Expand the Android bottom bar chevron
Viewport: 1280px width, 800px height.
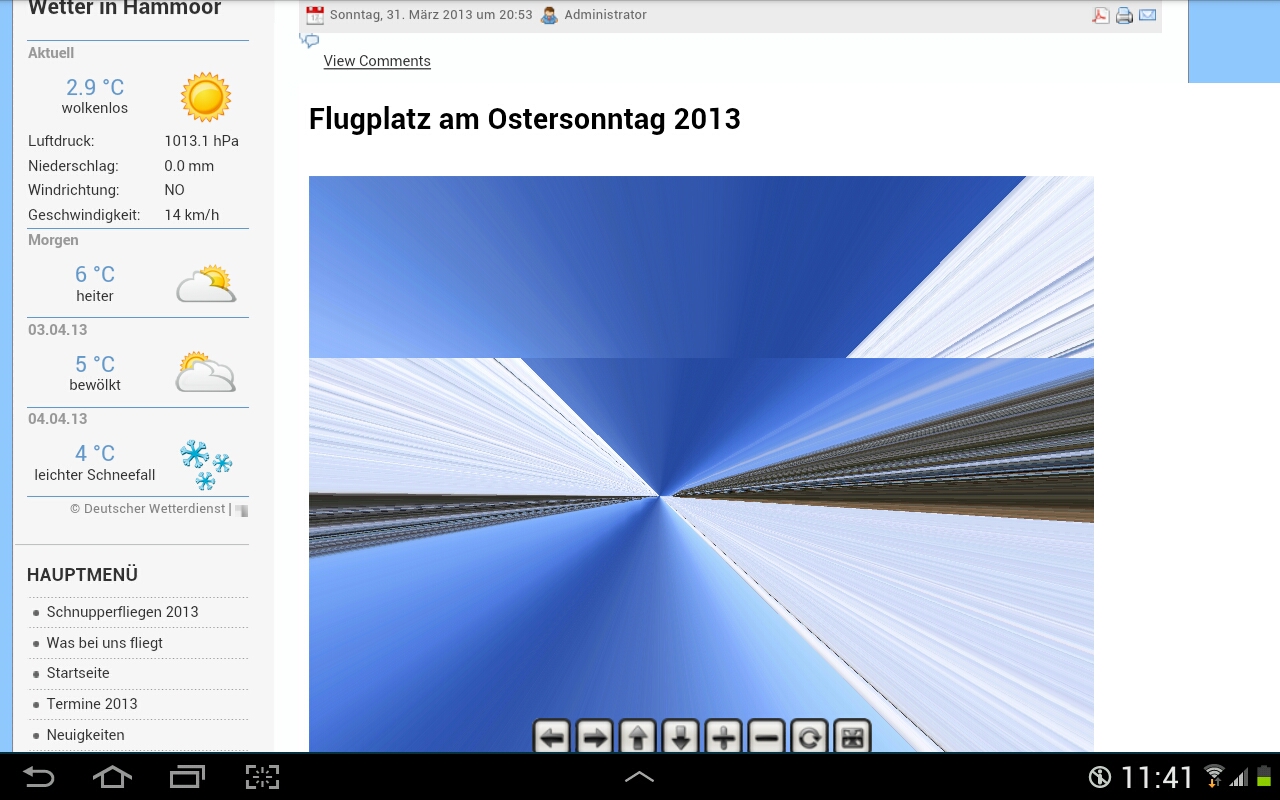pyautogui.click(x=639, y=776)
